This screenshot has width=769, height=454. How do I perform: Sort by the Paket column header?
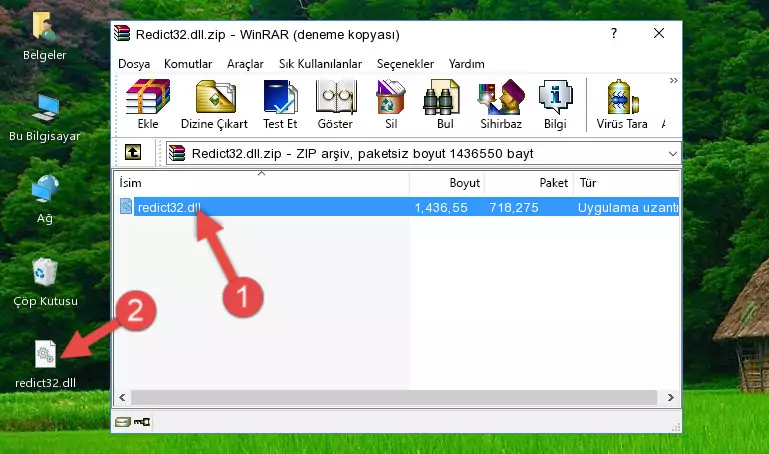[529, 183]
